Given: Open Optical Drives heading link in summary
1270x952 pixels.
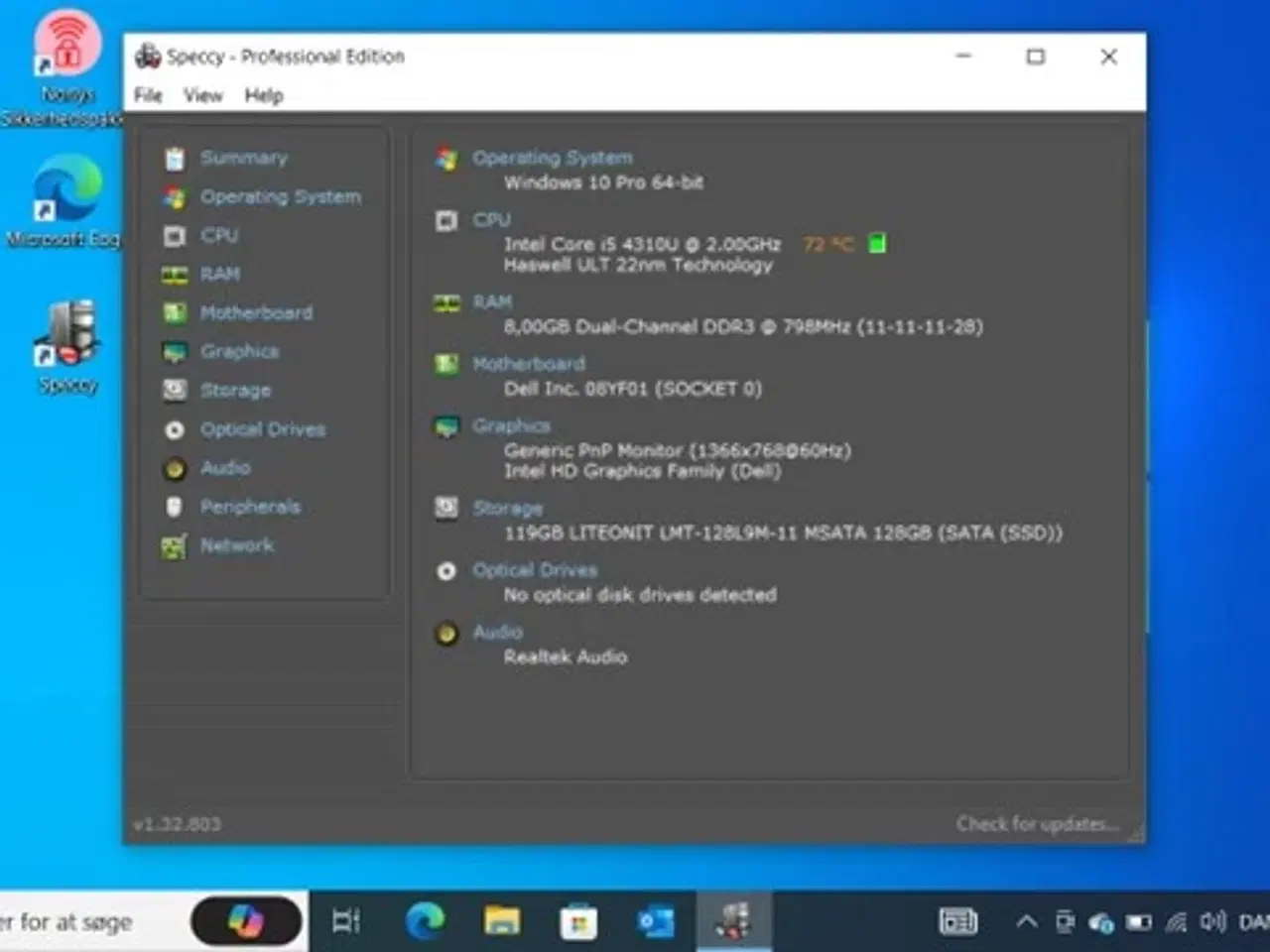Looking at the screenshot, I should [x=535, y=570].
